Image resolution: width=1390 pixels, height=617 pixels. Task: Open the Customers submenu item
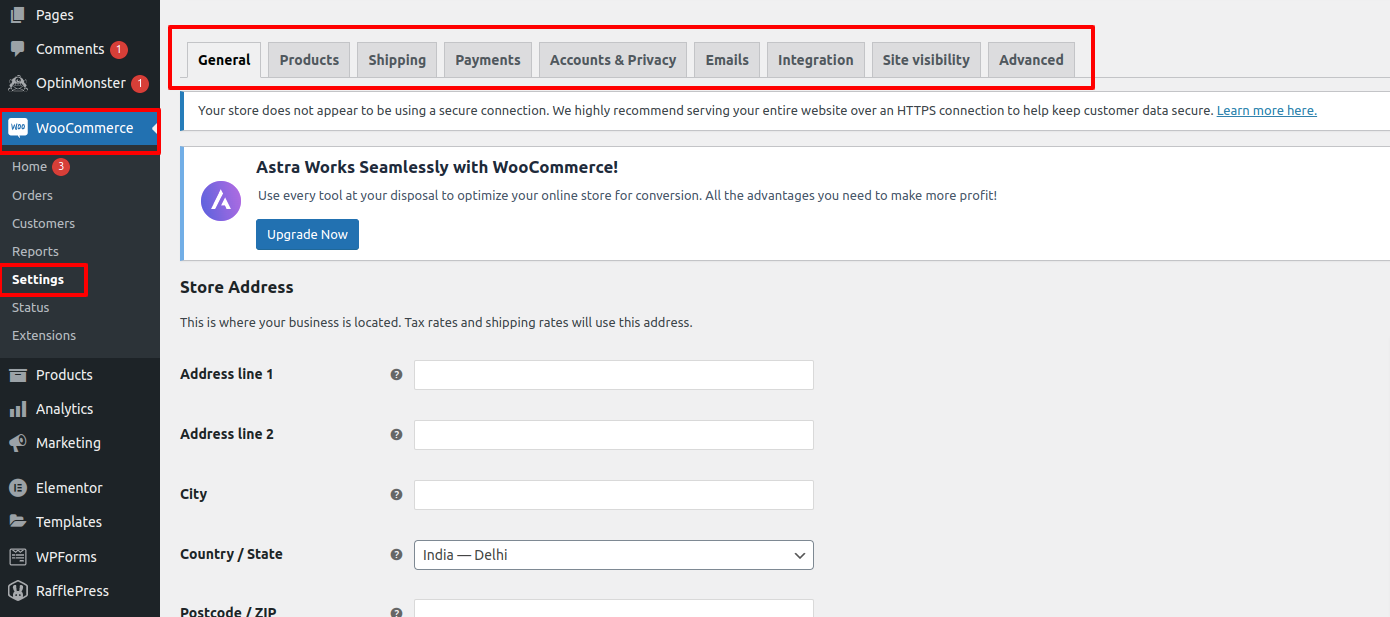pos(43,223)
